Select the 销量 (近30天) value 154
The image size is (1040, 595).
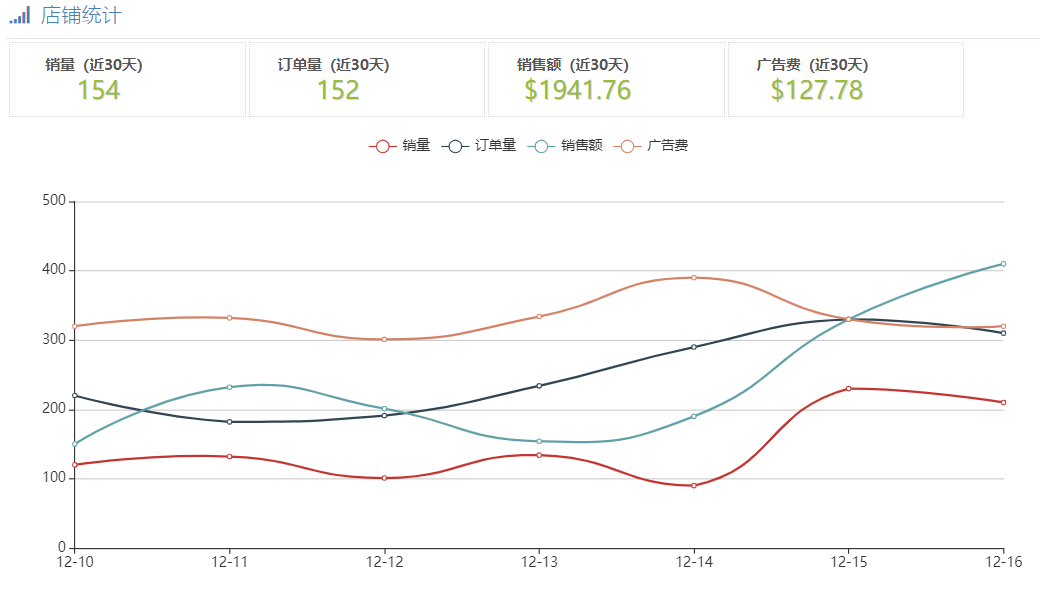98,91
